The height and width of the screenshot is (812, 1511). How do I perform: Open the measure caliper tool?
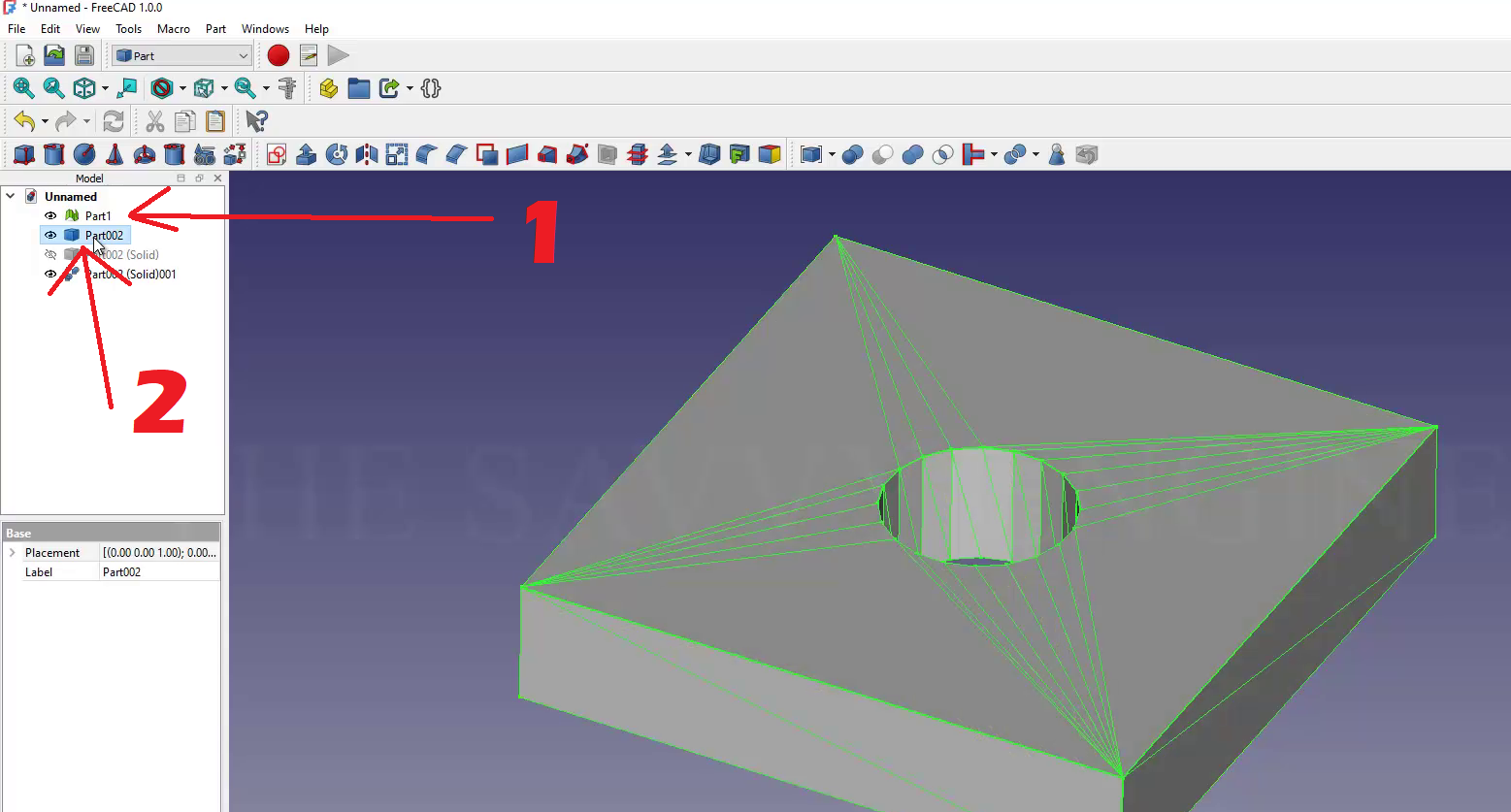[287, 88]
